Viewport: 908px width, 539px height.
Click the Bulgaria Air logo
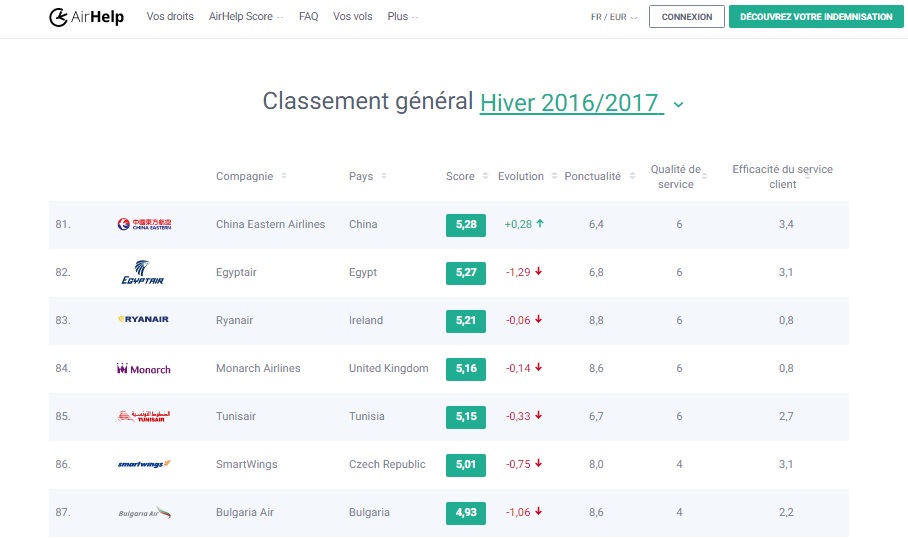point(144,512)
